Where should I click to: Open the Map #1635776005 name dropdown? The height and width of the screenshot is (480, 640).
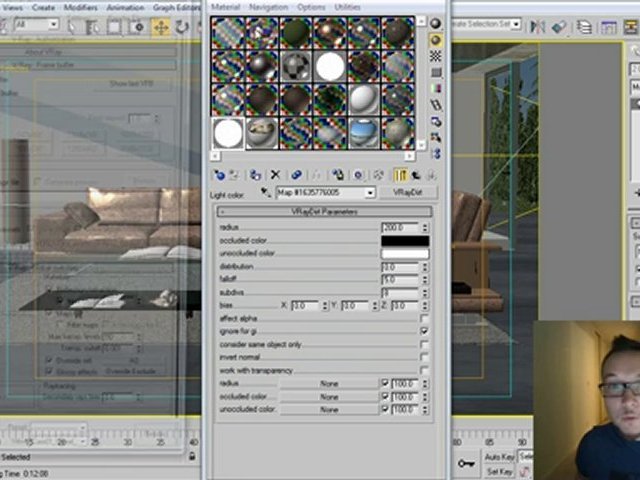[370, 192]
